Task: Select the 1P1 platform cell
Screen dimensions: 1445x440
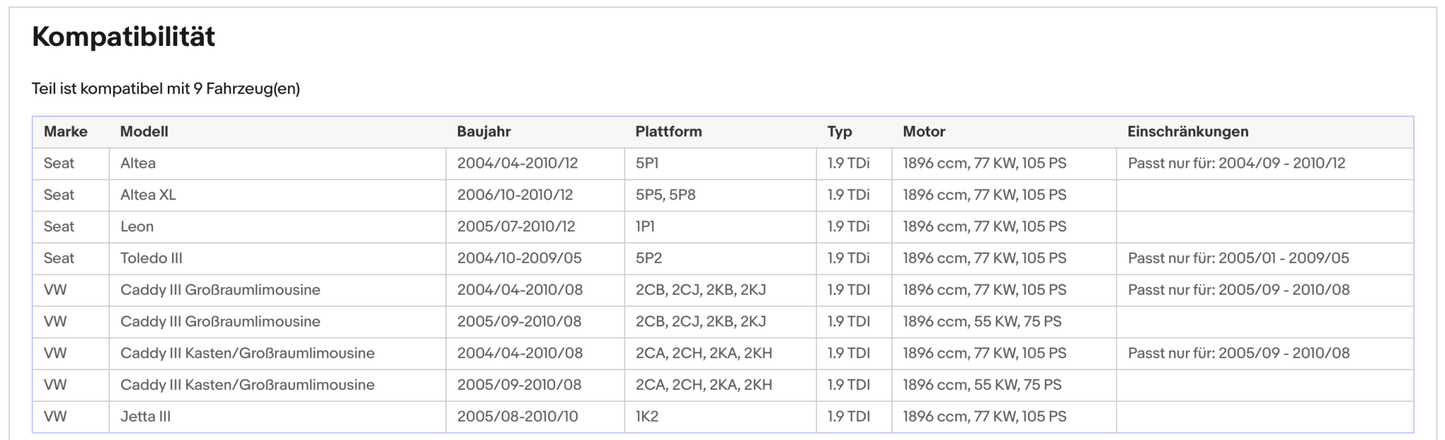Action: [645, 227]
